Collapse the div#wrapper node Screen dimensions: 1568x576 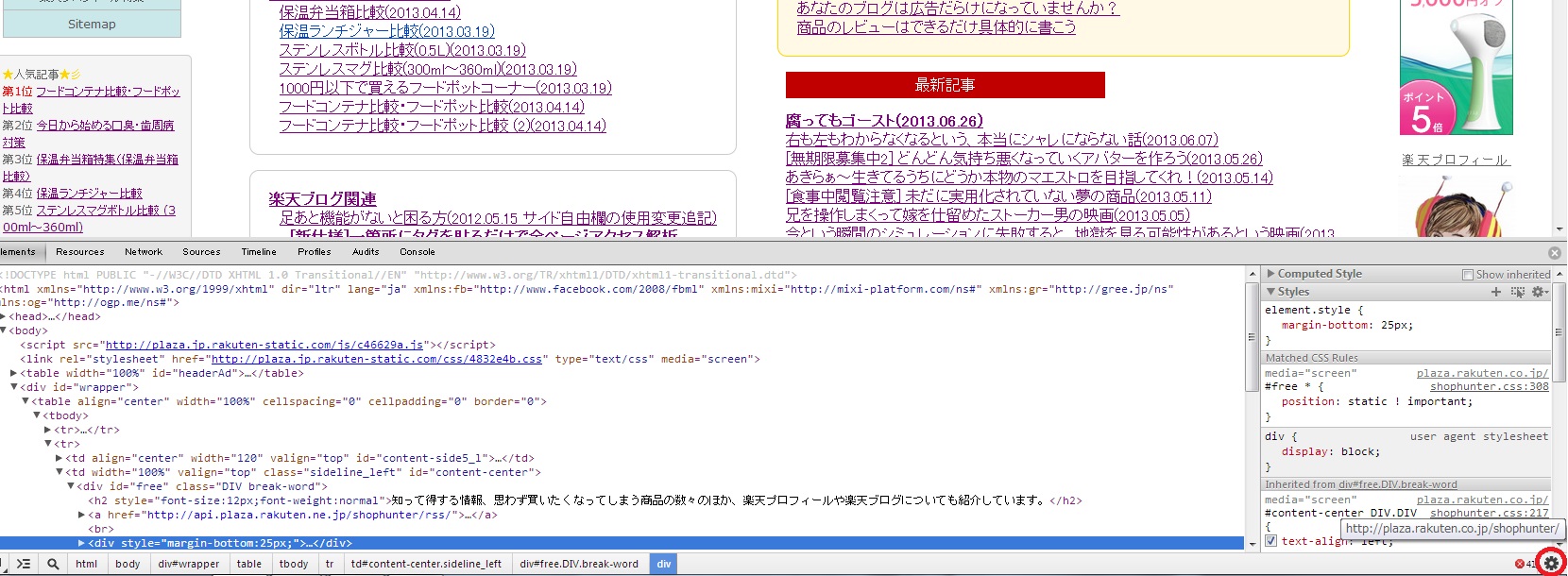[x=15, y=387]
